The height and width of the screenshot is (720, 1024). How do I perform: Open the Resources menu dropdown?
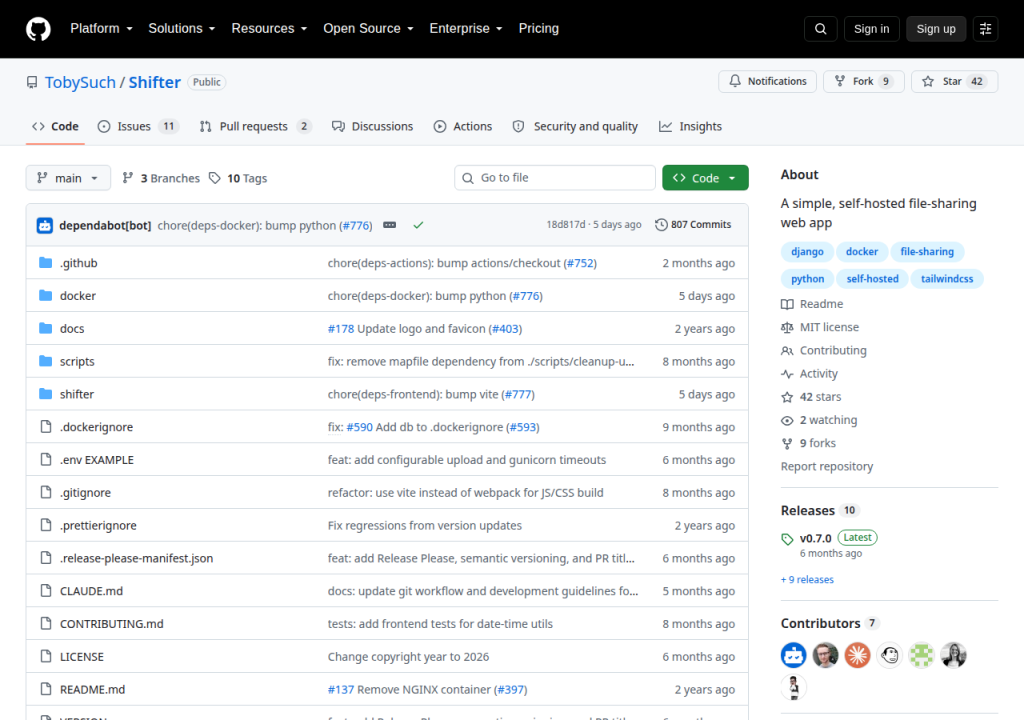(269, 29)
